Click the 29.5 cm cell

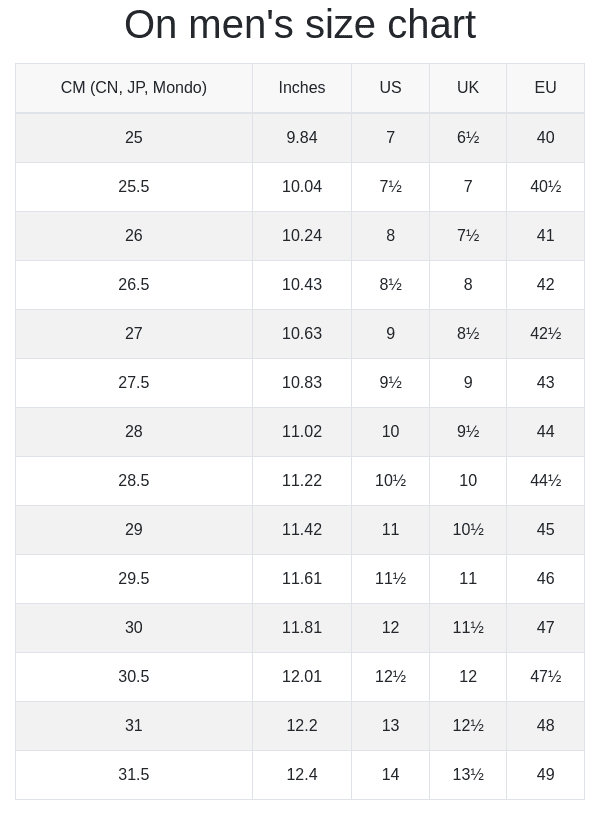click(x=134, y=579)
